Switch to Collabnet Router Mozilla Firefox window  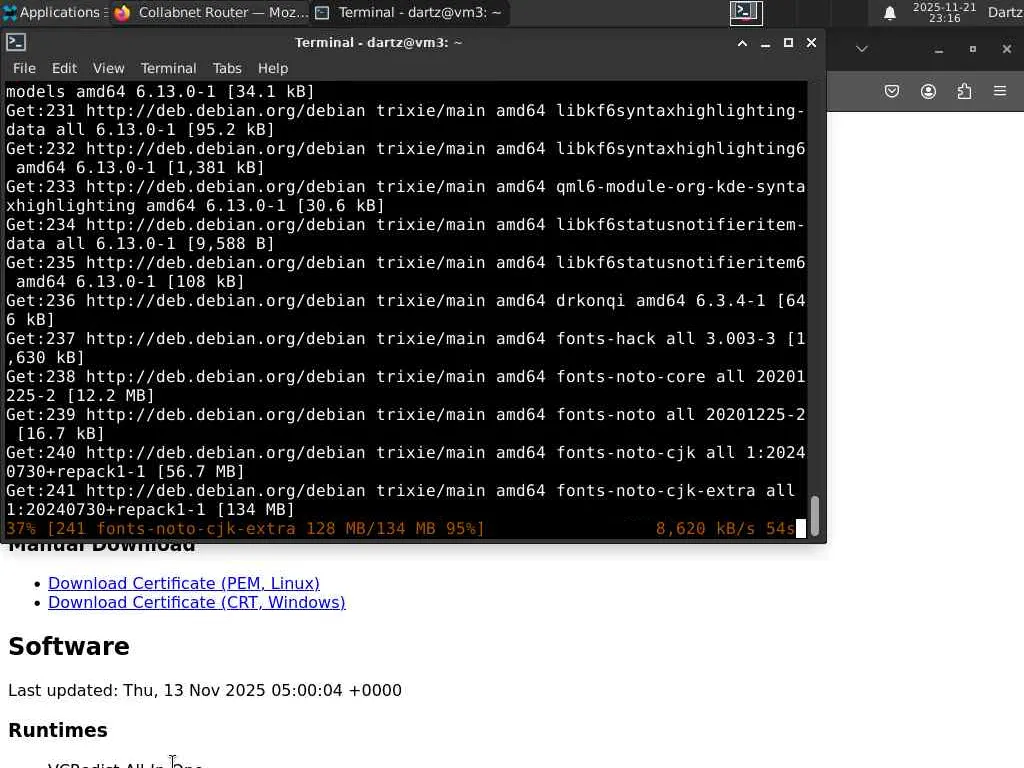[x=211, y=12]
